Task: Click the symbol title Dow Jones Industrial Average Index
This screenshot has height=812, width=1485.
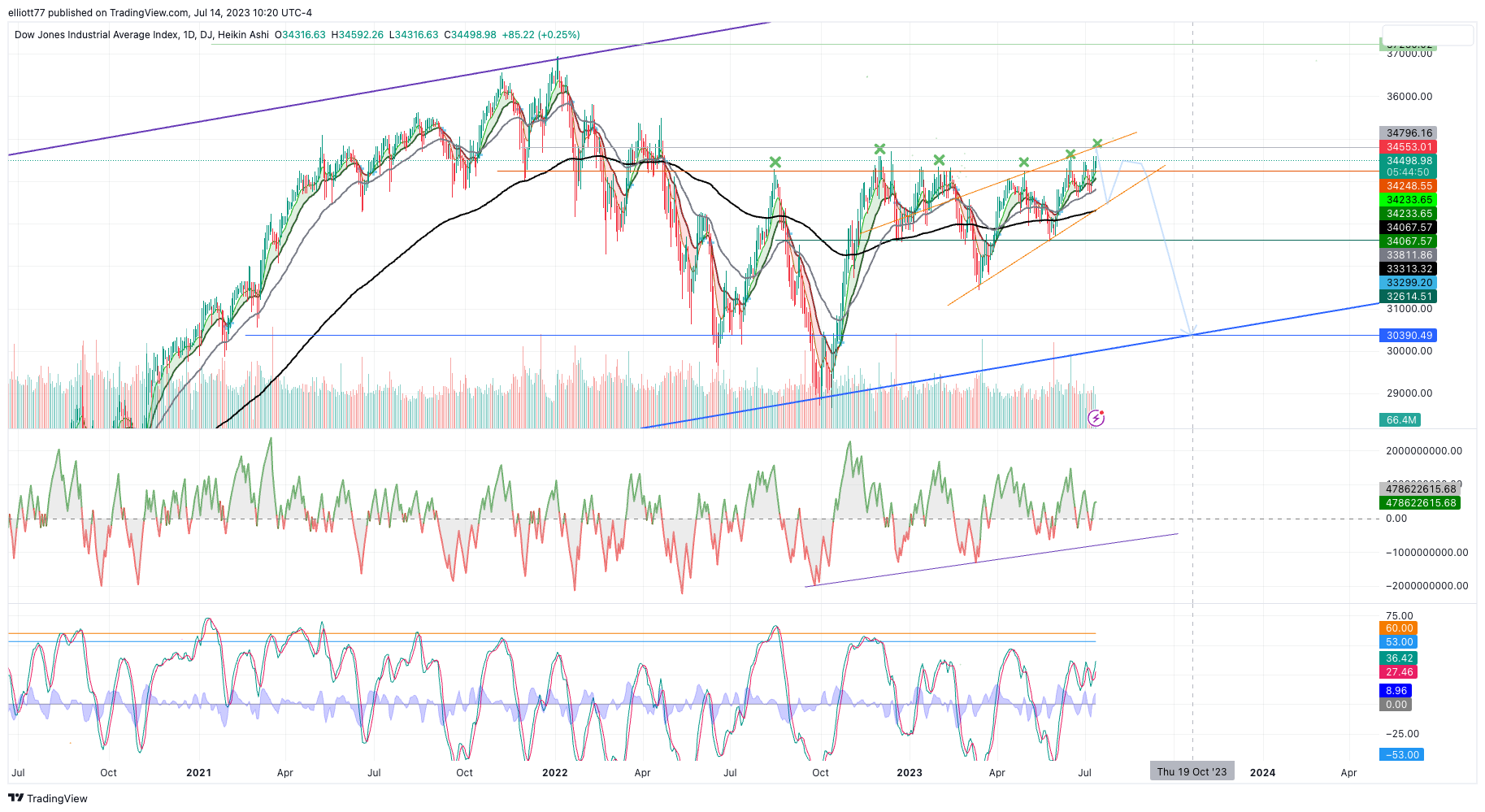Action: point(96,35)
